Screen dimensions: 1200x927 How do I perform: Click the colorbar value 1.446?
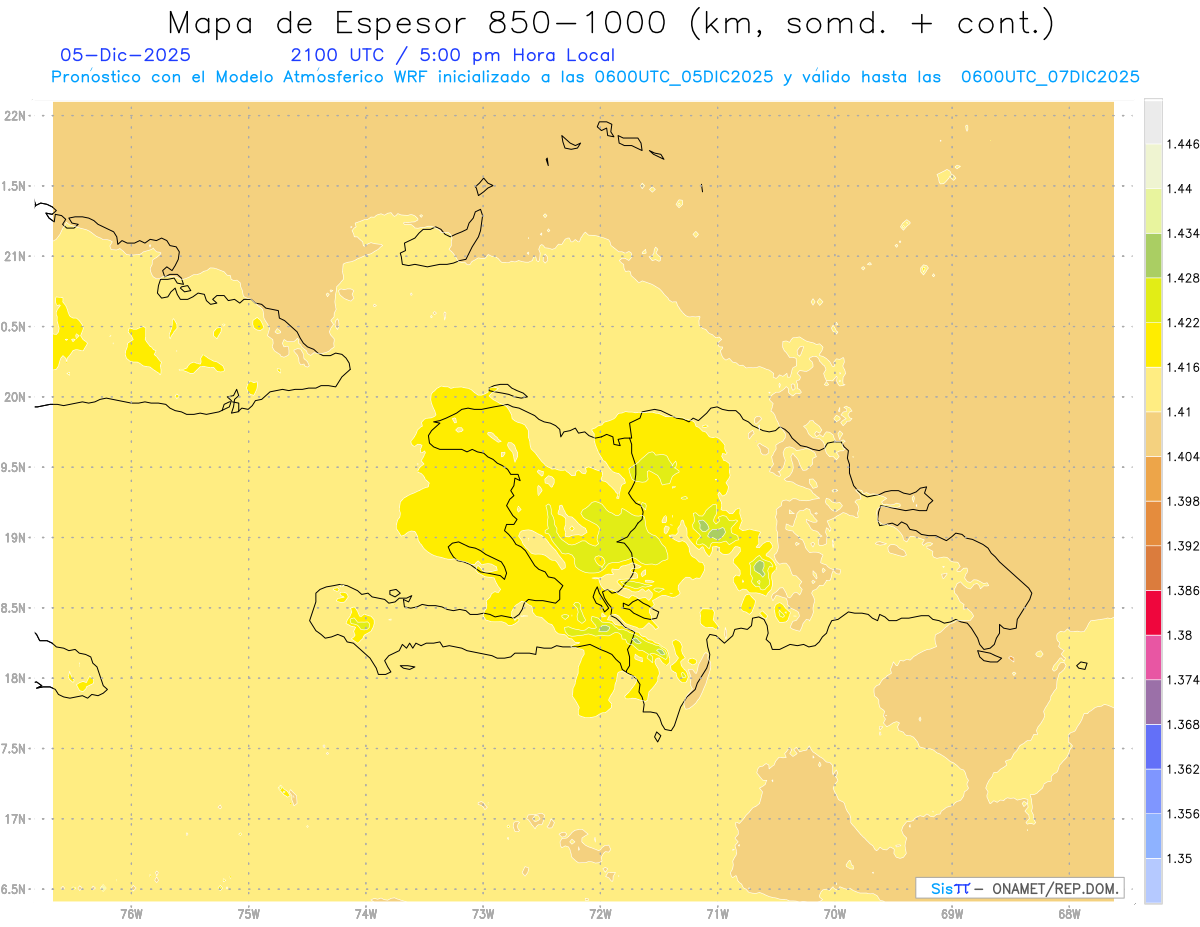(x=1184, y=144)
